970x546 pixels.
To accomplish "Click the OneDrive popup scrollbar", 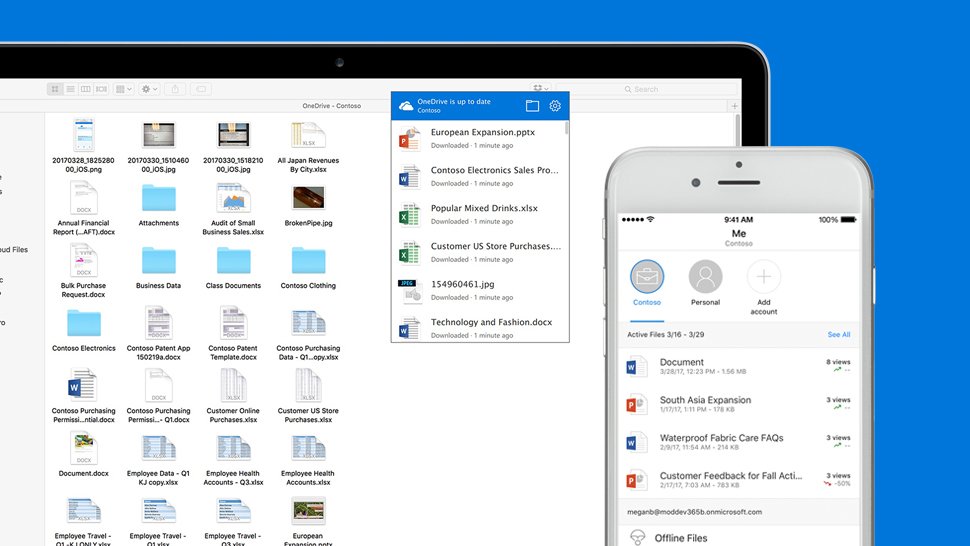I will coord(567,128).
